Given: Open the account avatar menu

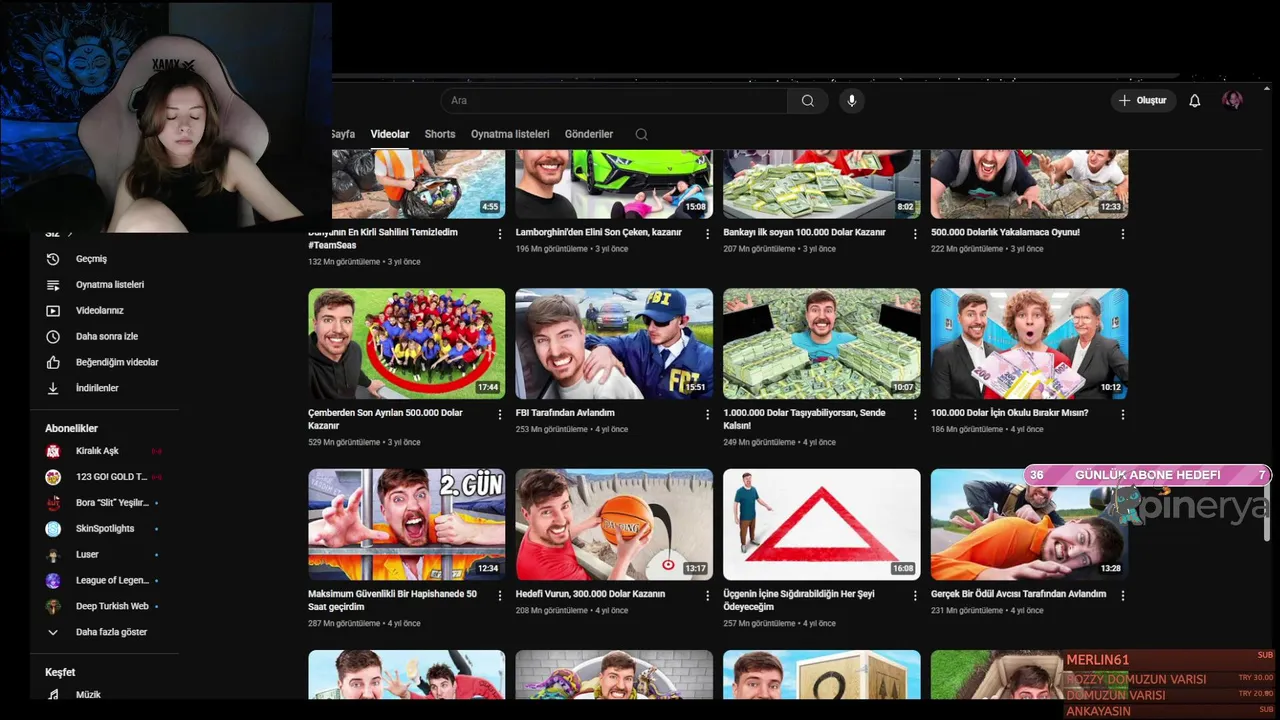Looking at the screenshot, I should pos(1232,100).
